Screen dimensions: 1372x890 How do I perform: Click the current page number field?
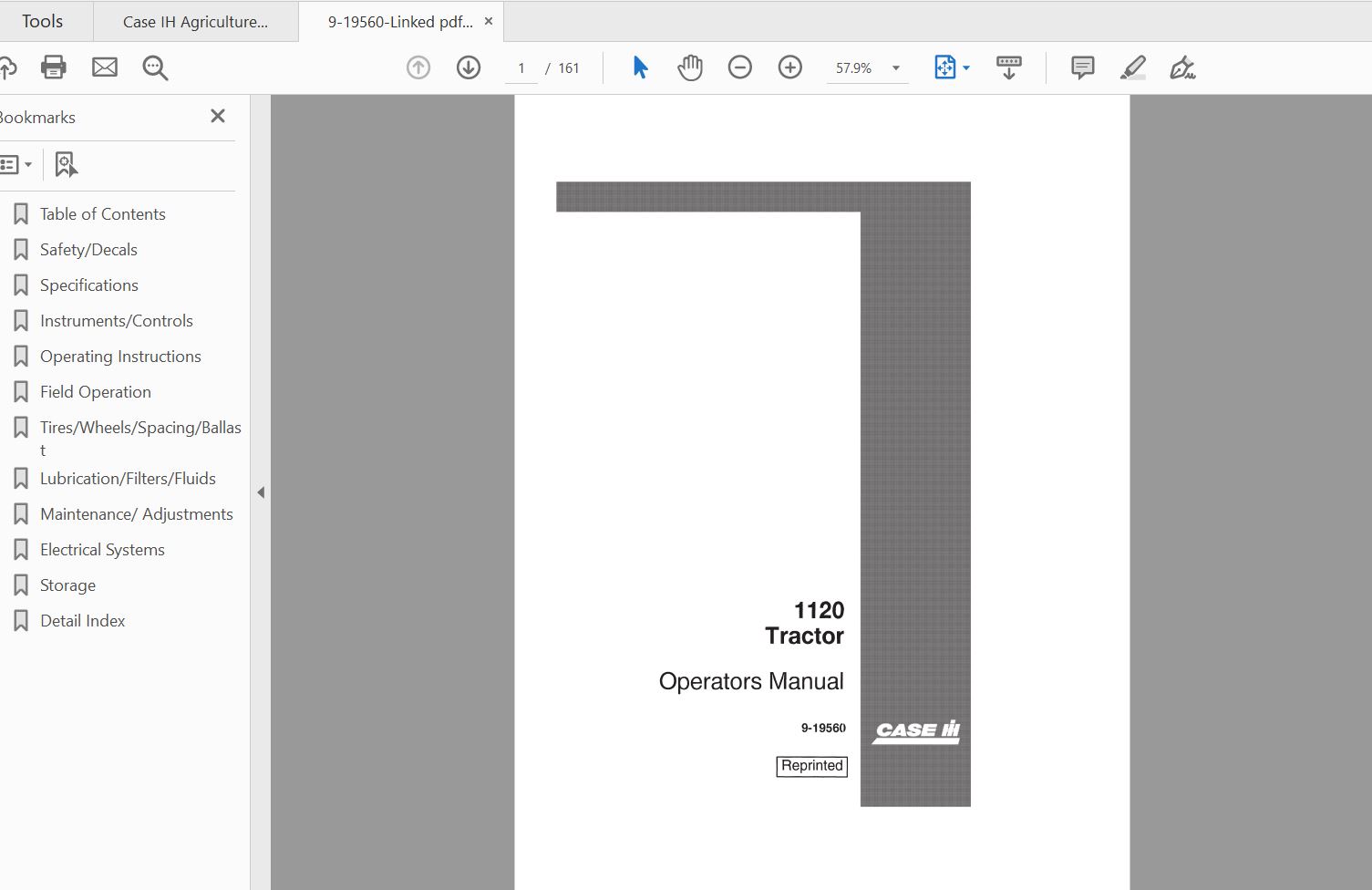521,68
